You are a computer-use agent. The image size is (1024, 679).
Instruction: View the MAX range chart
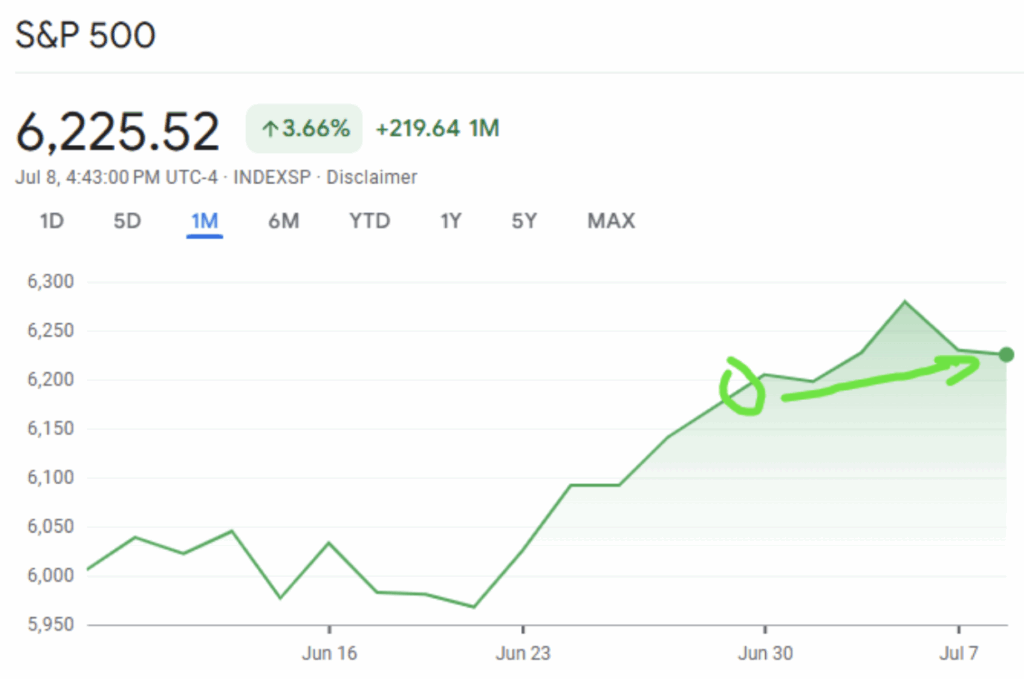tap(611, 221)
